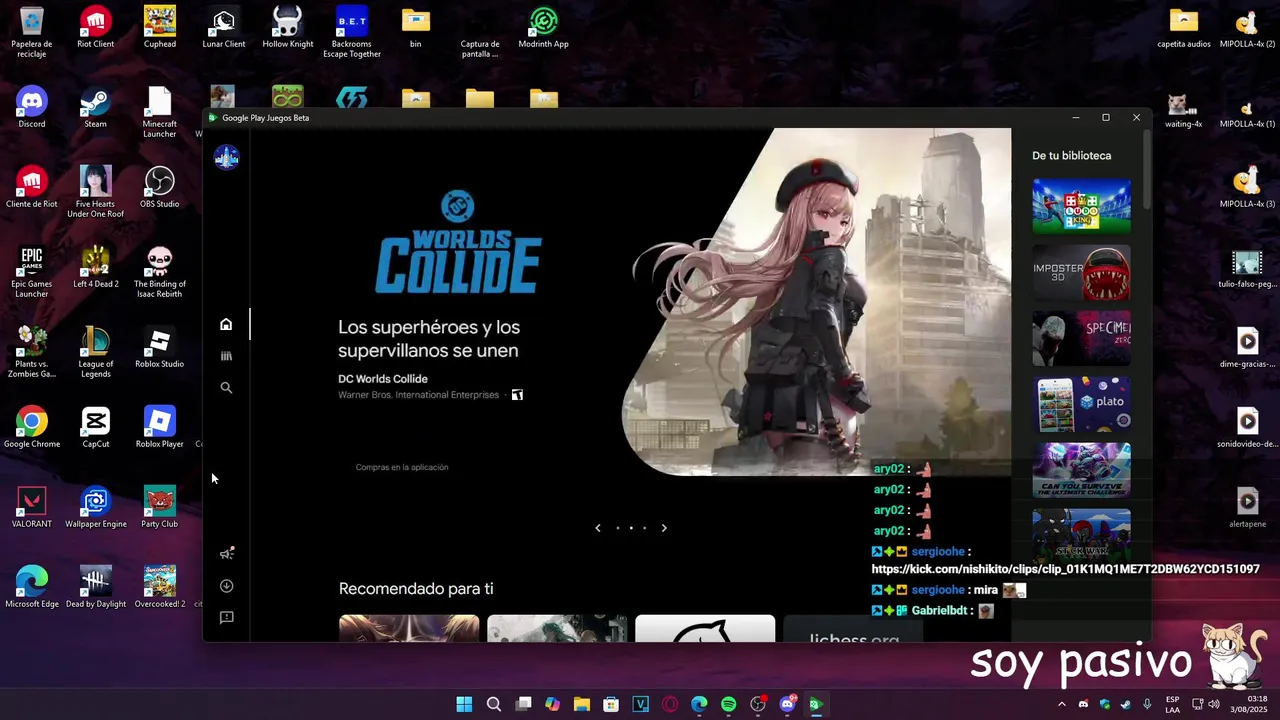This screenshot has height=720, width=1280.
Task: Open the first recommended game card
Action: coord(409,628)
